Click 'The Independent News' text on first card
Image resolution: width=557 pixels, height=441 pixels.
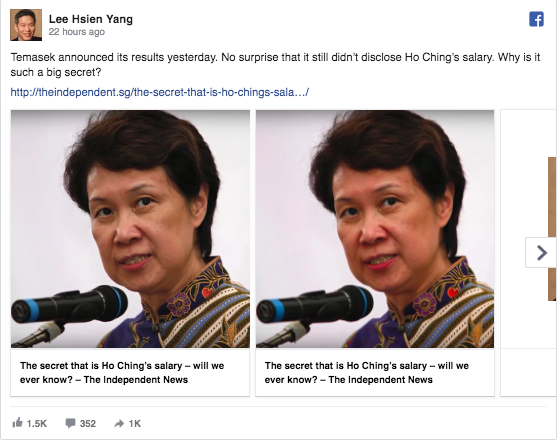[136, 380]
